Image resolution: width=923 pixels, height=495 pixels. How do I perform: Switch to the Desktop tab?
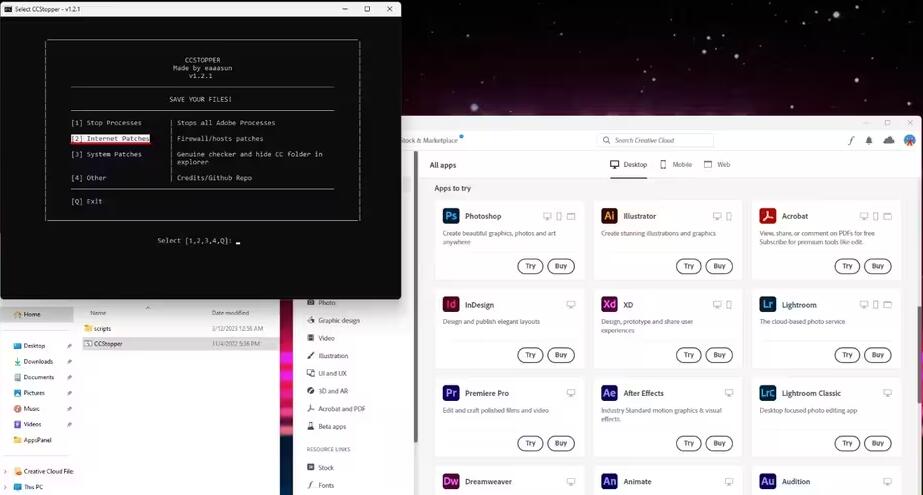[628, 165]
